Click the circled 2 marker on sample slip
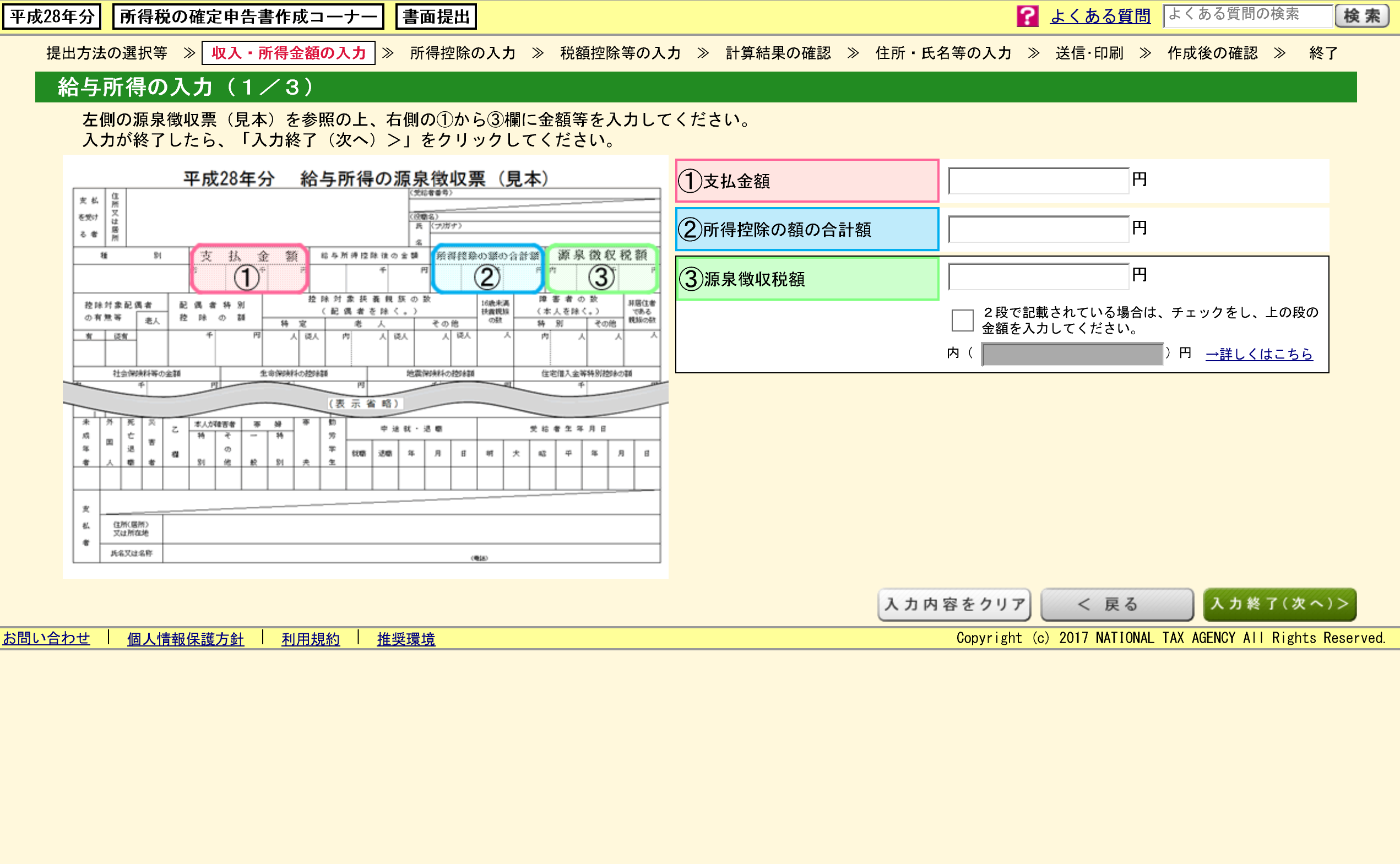The image size is (1400, 864). coord(487,278)
